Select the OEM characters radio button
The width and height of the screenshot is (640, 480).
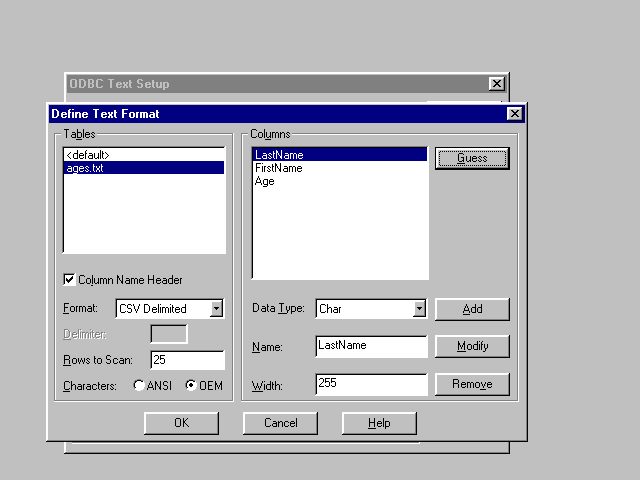click(x=190, y=385)
